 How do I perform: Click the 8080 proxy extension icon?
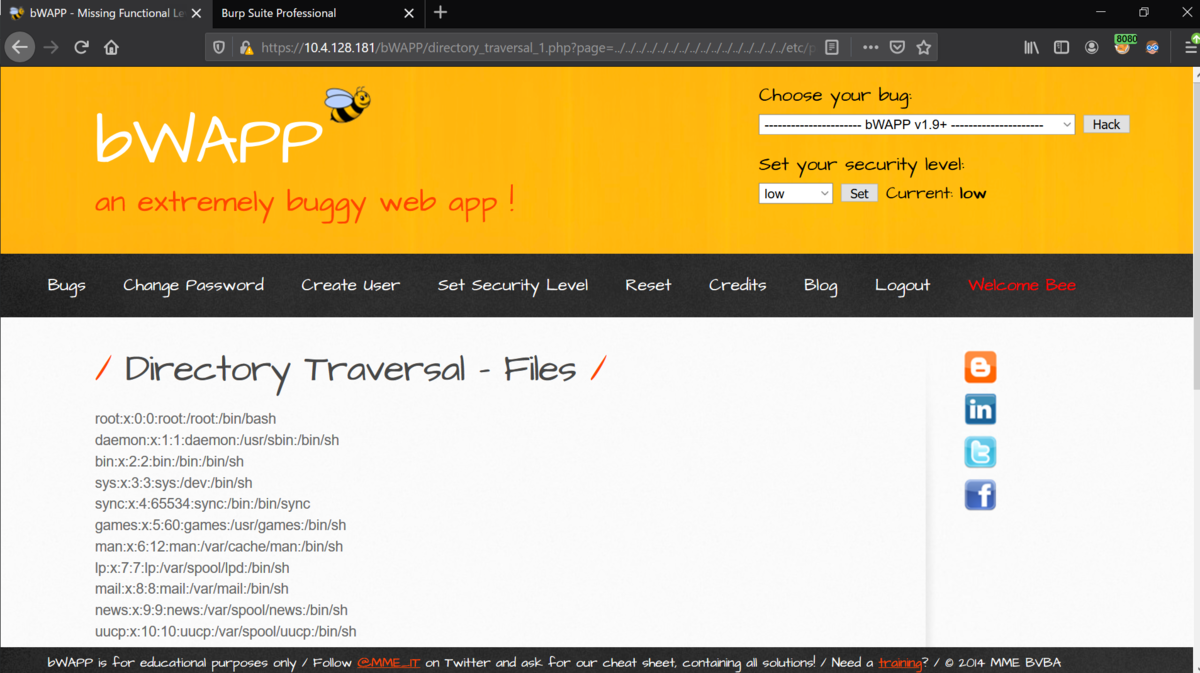click(1123, 45)
